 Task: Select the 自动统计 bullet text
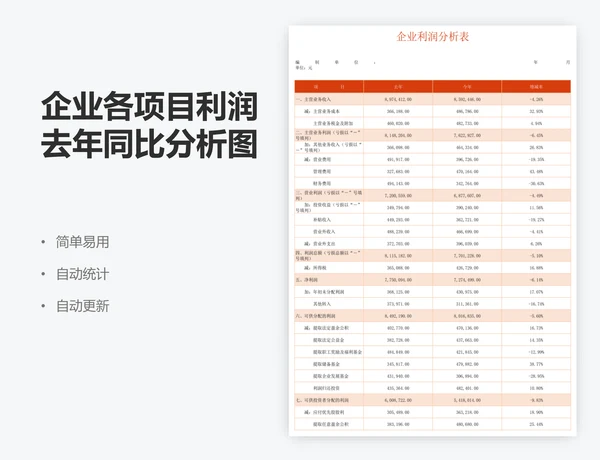(83, 274)
